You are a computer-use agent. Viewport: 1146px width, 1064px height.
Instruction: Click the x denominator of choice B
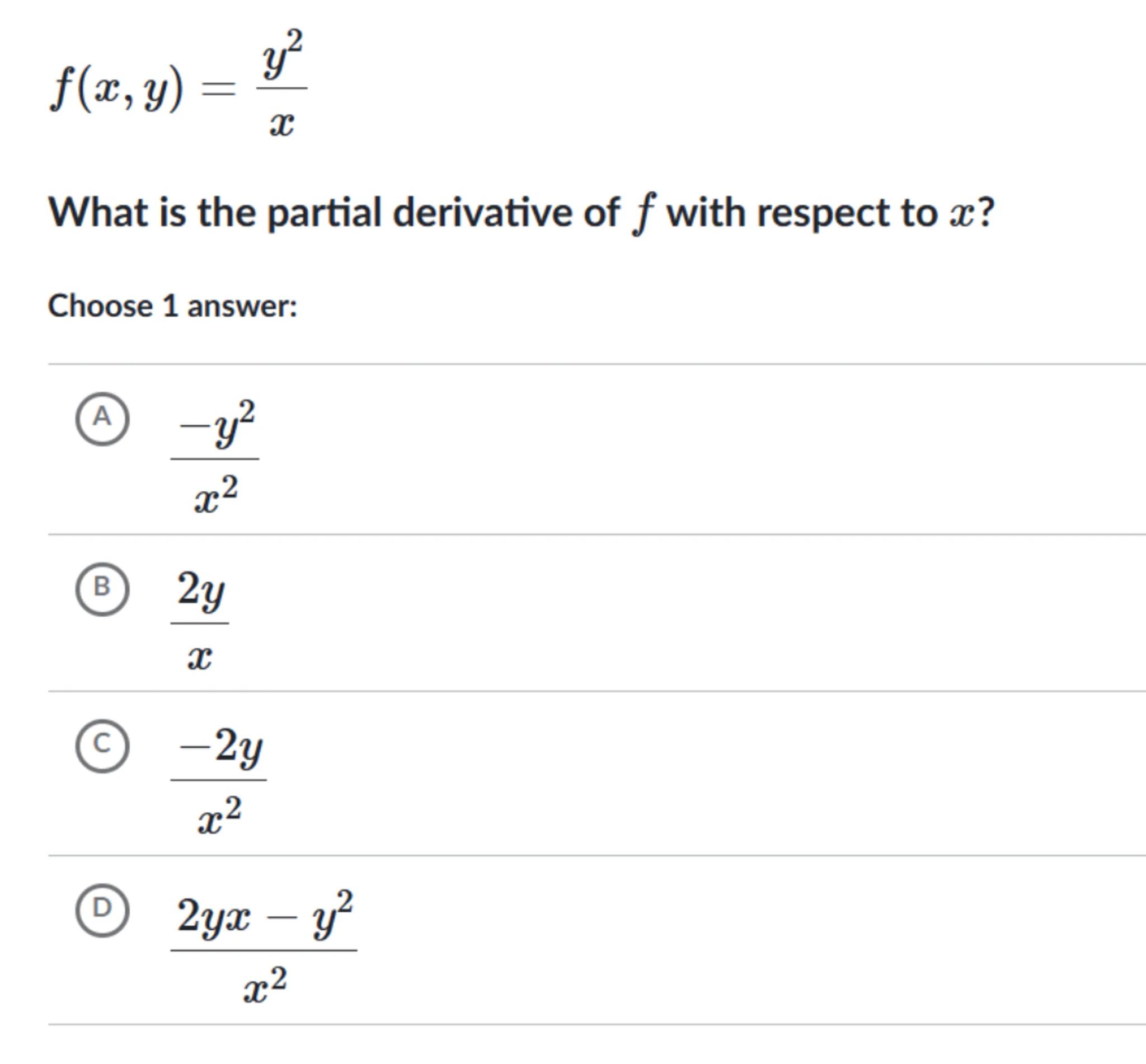click(200, 657)
